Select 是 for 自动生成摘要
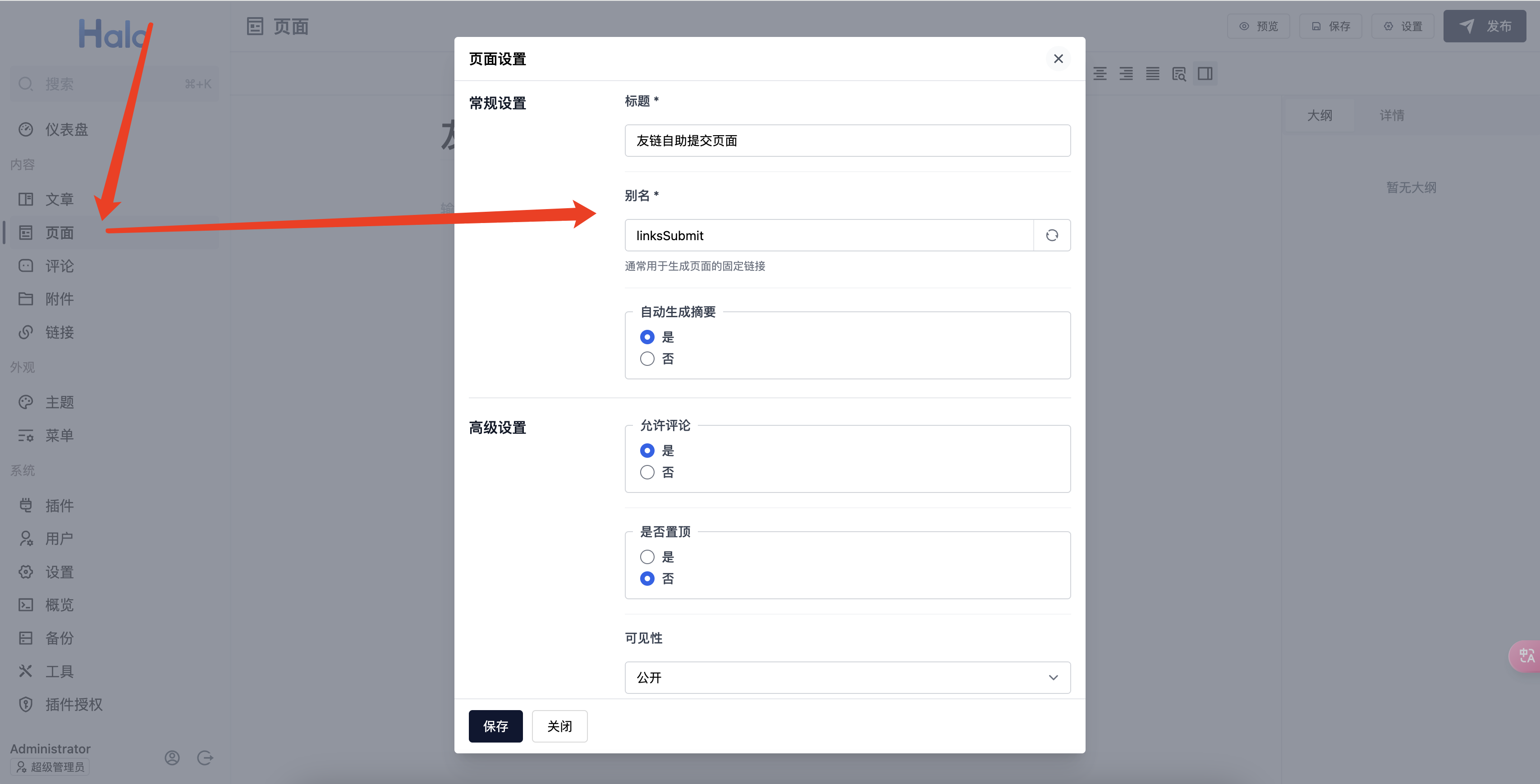The width and height of the screenshot is (1540, 784). (647, 337)
